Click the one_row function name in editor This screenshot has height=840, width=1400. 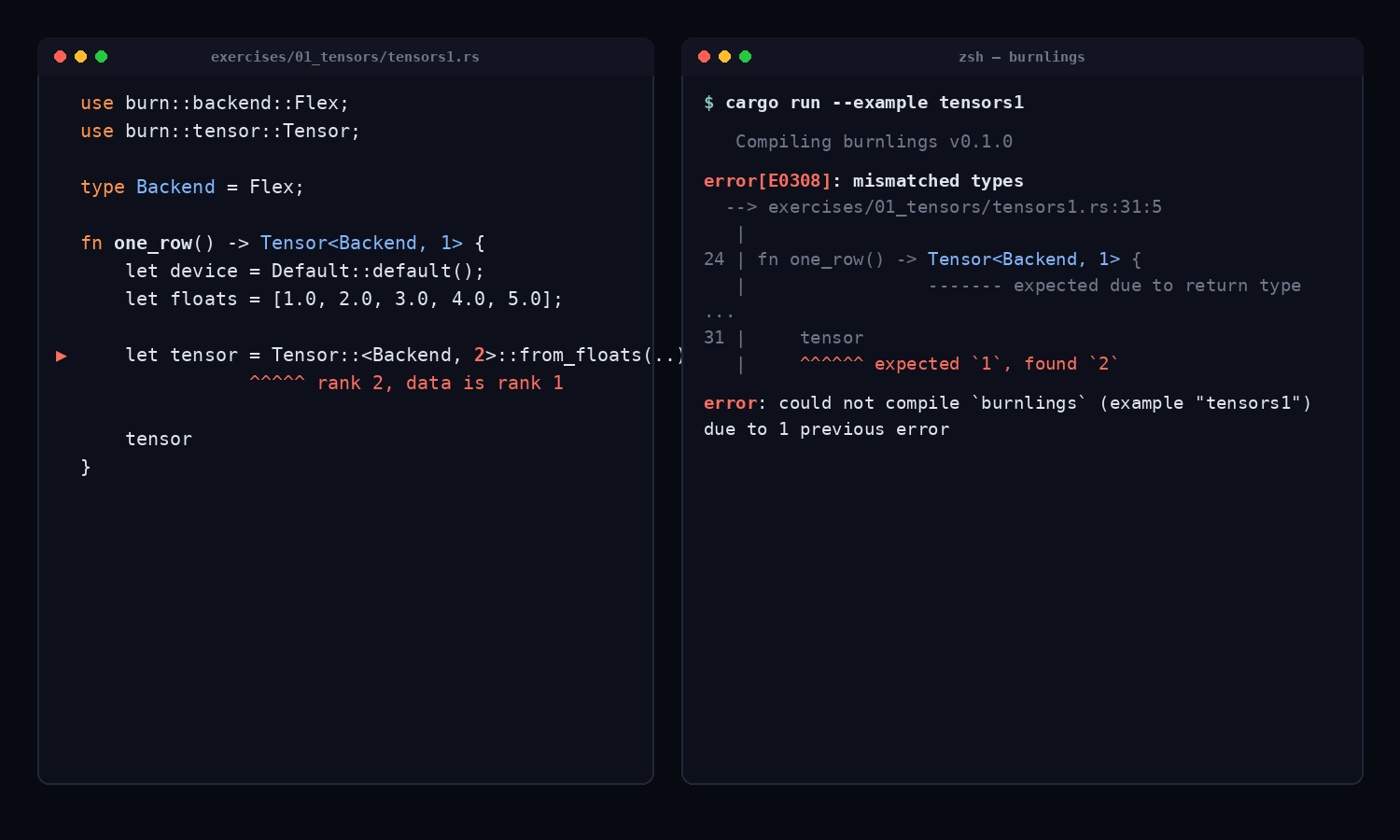[x=153, y=243]
